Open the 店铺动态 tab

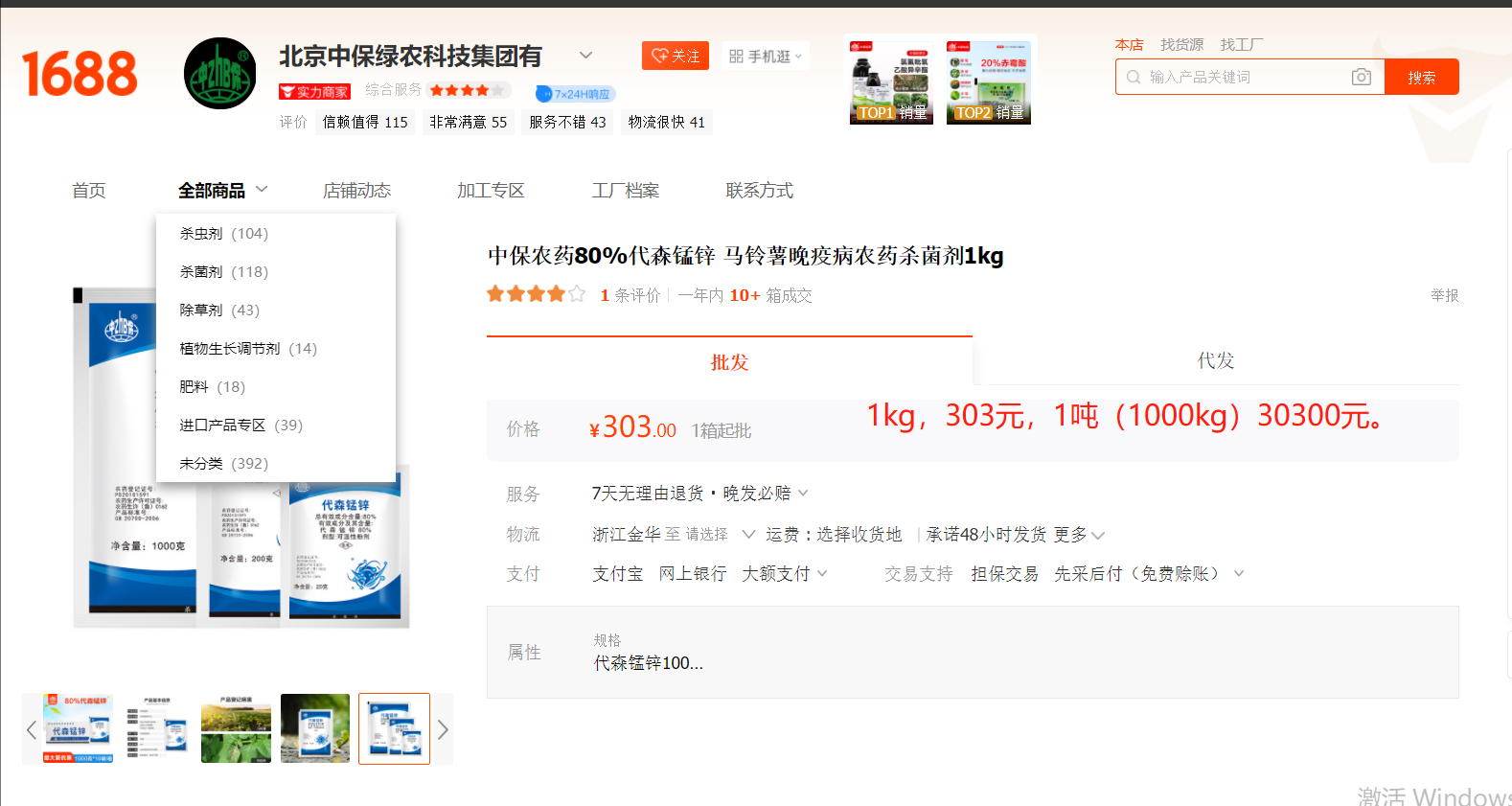[356, 191]
